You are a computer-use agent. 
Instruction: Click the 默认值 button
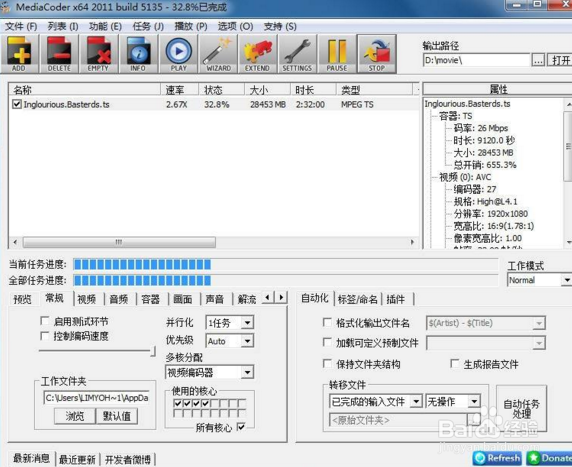[x=117, y=416]
